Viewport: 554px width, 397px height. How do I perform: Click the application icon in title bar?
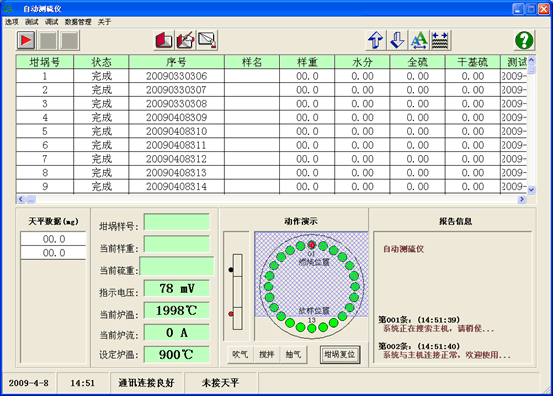tap(8, 8)
